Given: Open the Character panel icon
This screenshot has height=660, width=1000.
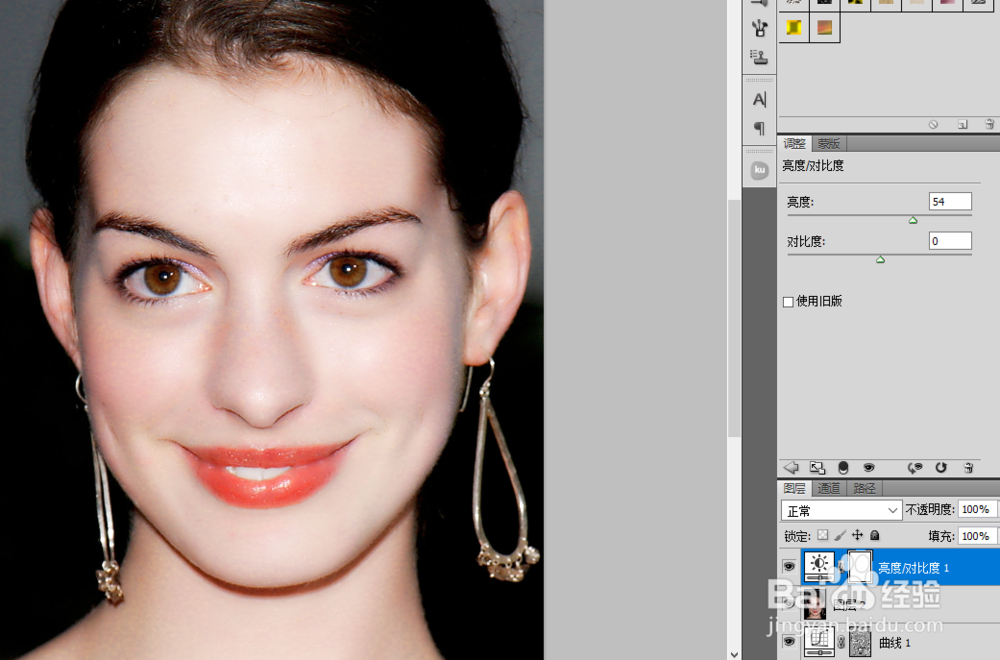Looking at the screenshot, I should [x=759, y=99].
